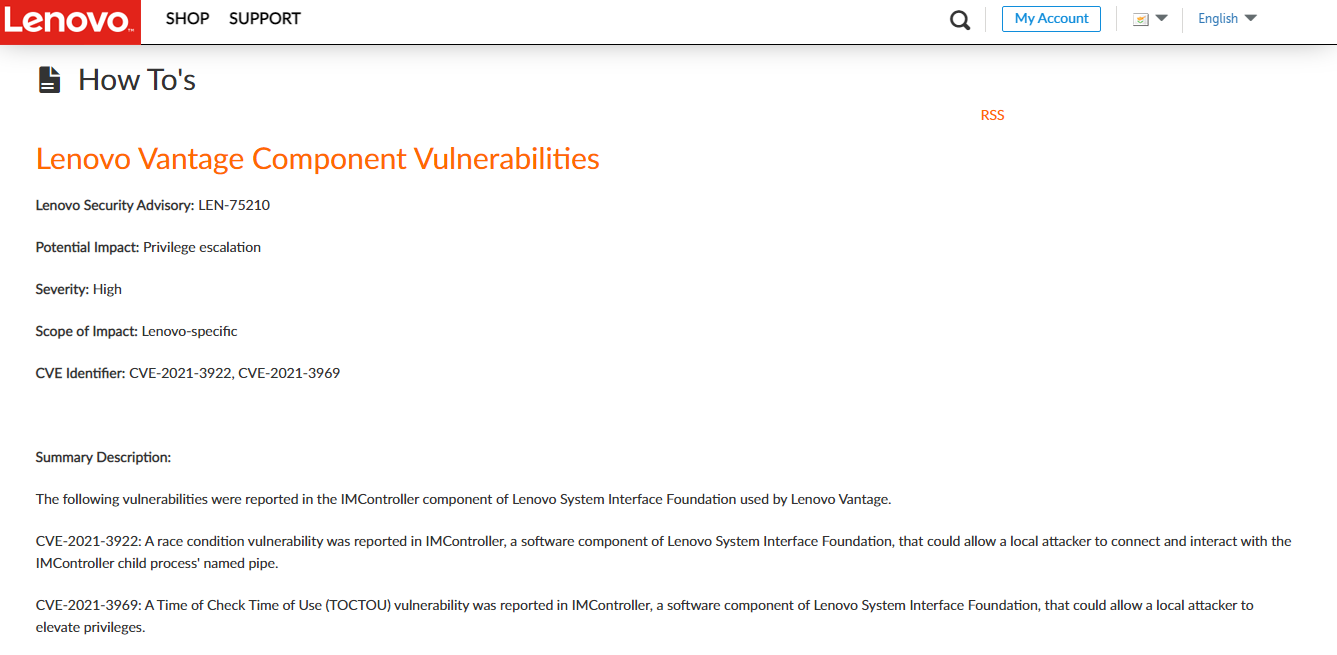Open the search magnifier icon

point(960,20)
